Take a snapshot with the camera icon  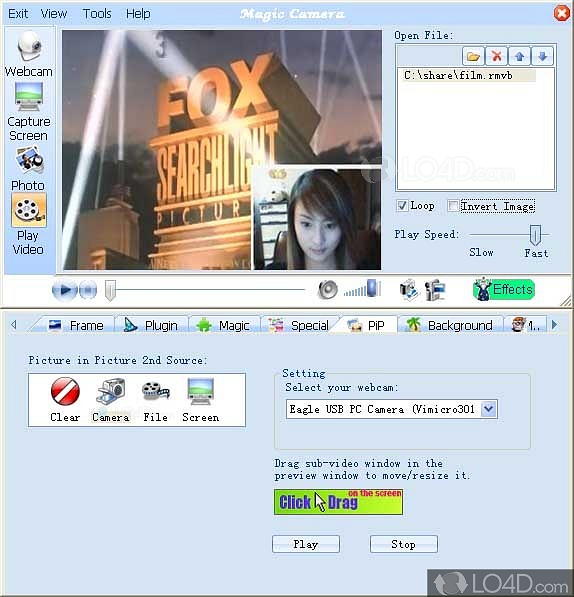pyautogui.click(x=409, y=290)
